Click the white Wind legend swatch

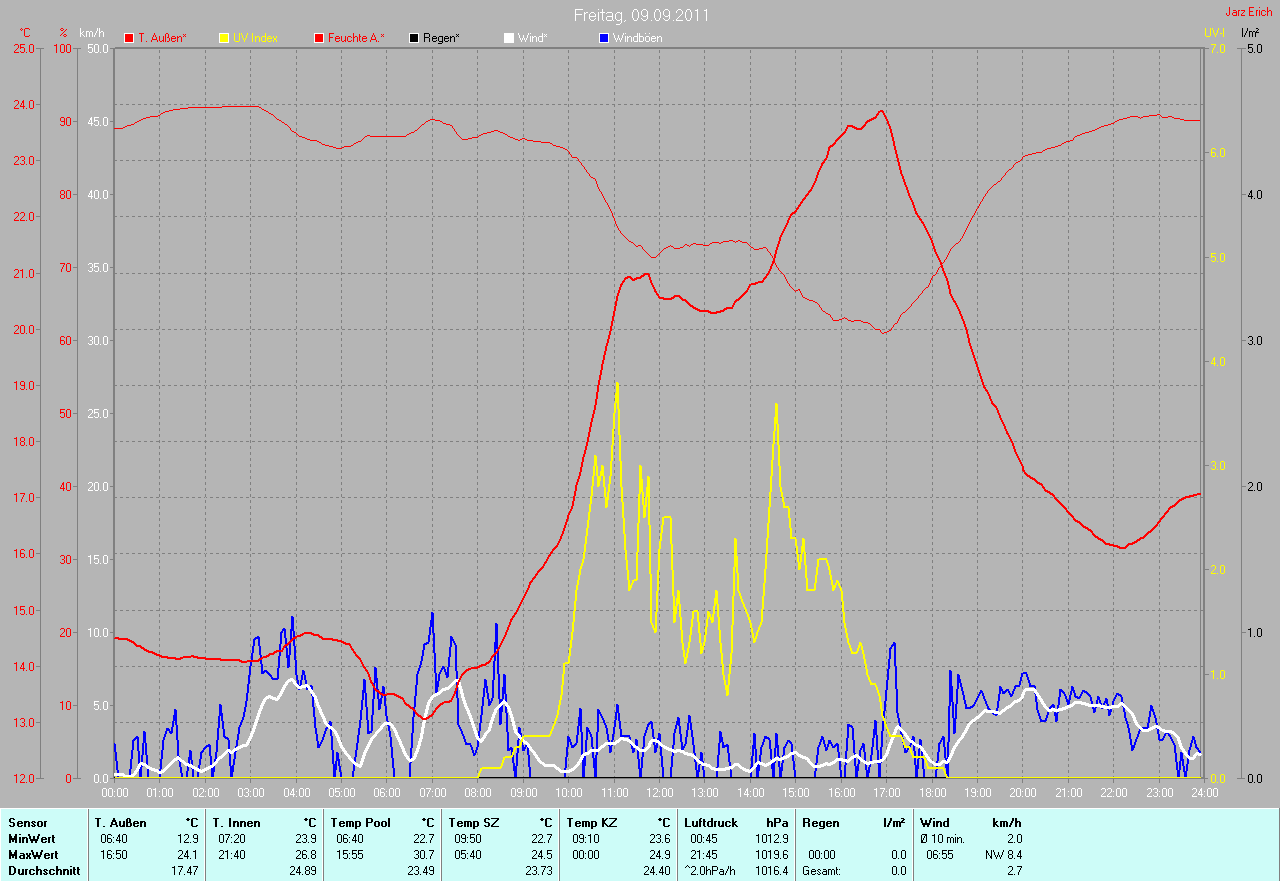click(x=509, y=38)
